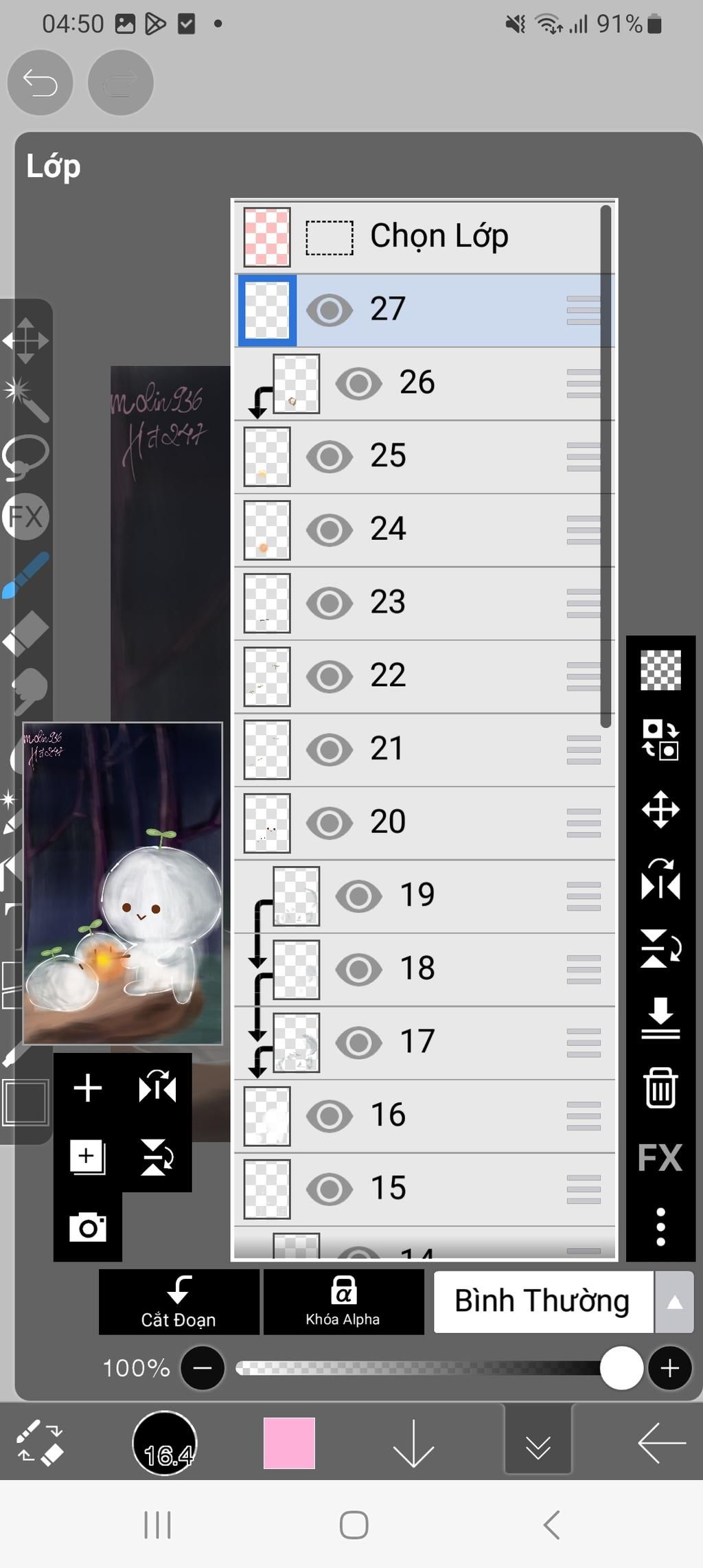Image resolution: width=703 pixels, height=1568 pixels.
Task: Tap the swap layer content icon
Action: (x=660, y=740)
